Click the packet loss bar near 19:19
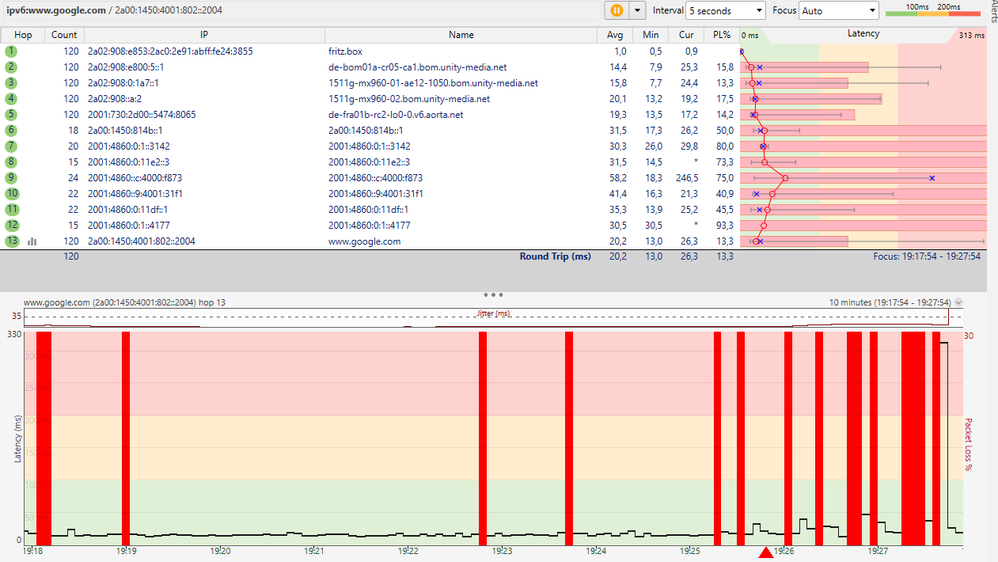Screen dimensions: 998x562 pyautogui.click(x=125, y=439)
